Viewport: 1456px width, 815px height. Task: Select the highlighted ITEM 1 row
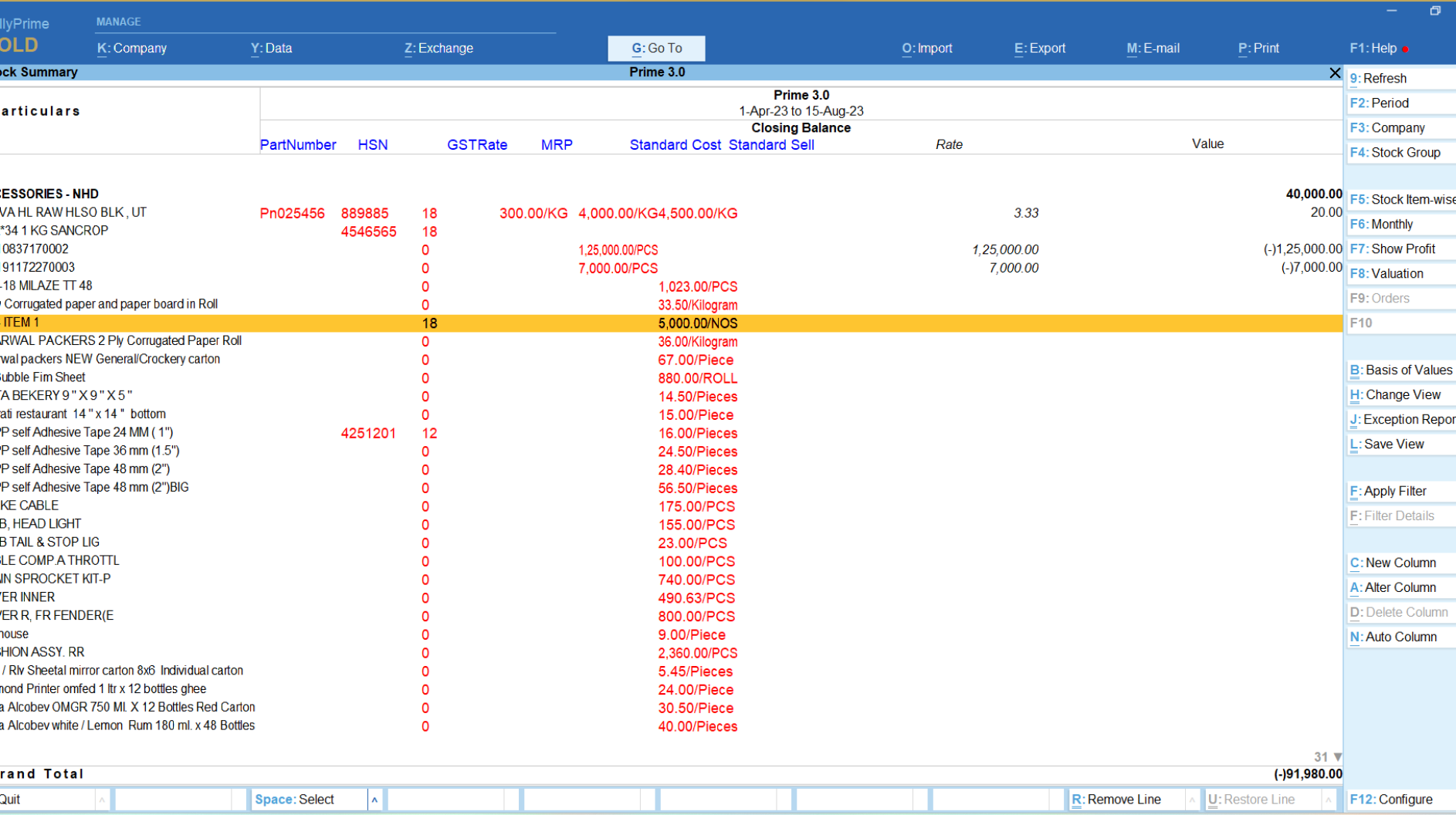click(386, 323)
